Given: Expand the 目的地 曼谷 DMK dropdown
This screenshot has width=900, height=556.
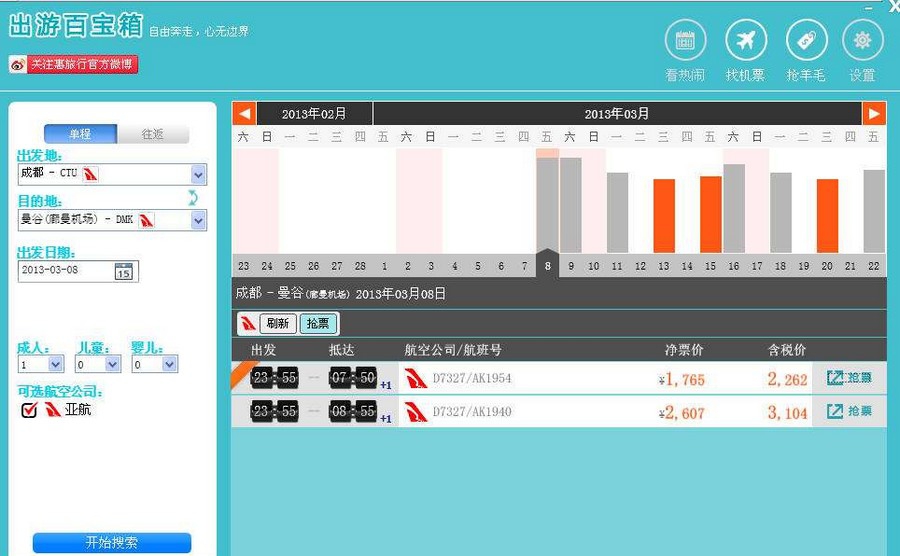Looking at the screenshot, I should point(198,220).
